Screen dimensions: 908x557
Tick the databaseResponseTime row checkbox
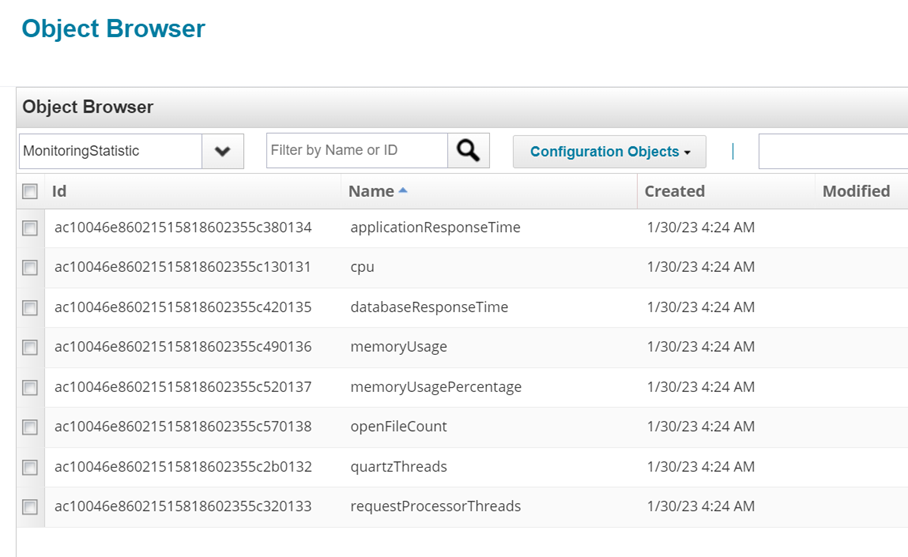pos(30,308)
